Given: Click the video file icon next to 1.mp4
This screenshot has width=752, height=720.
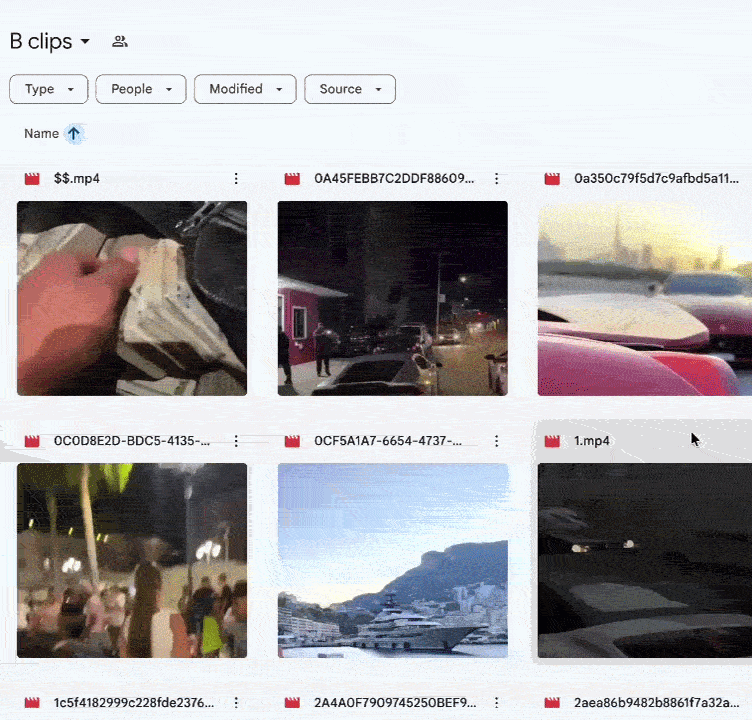Looking at the screenshot, I should tap(552, 441).
